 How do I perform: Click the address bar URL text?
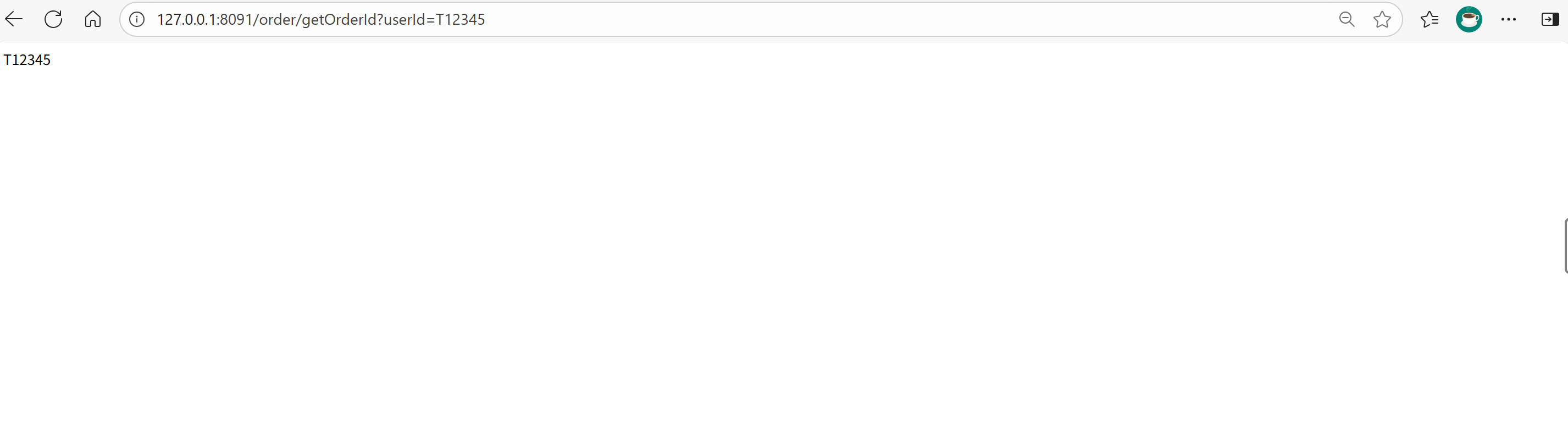point(321,19)
